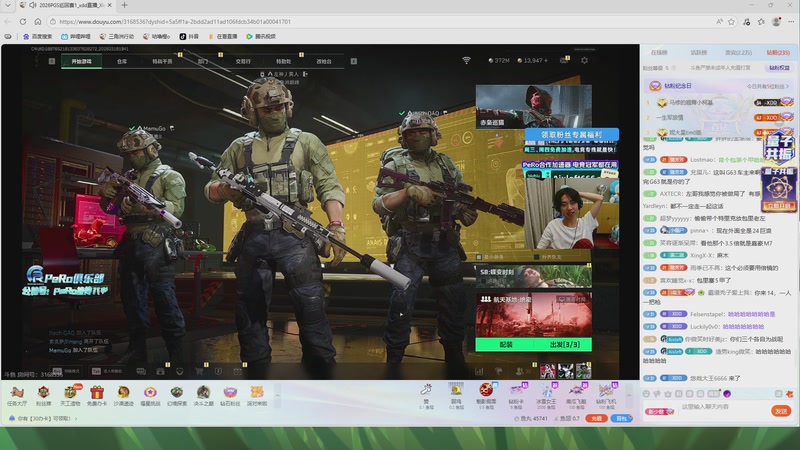
Task: Open the browser tab list dropdown
Action: tap(8, 5)
